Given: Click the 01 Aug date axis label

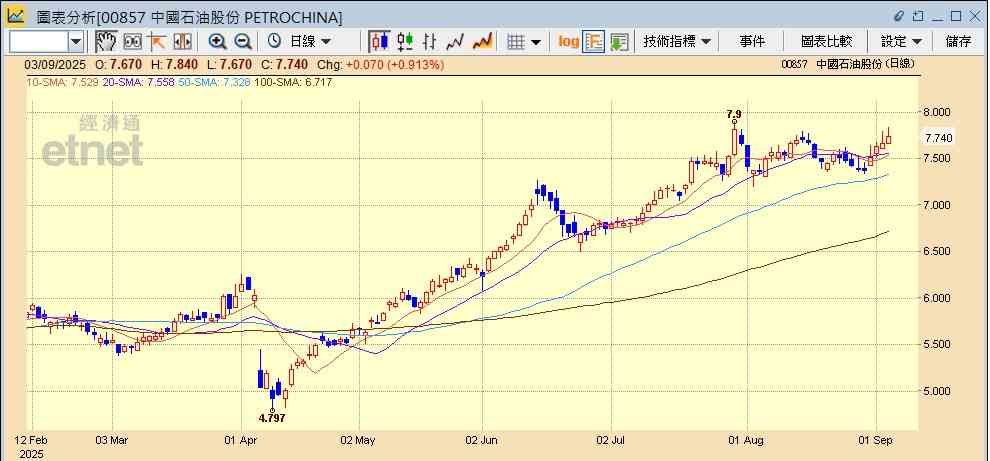Looking at the screenshot, I should [746, 440].
